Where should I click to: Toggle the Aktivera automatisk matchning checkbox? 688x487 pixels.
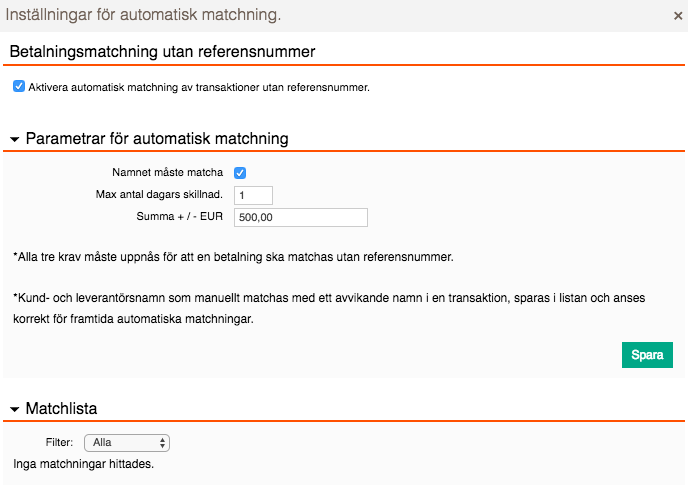pyautogui.click(x=19, y=86)
